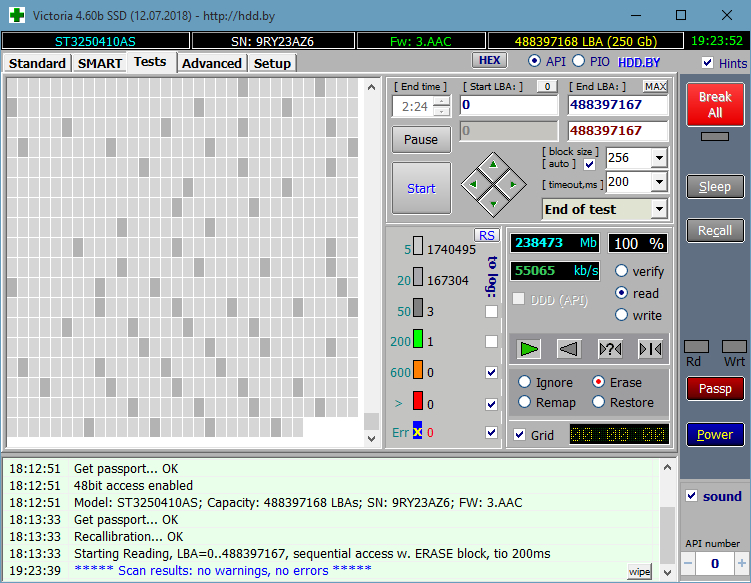
Task: Select the Ignore error action
Action: [524, 382]
